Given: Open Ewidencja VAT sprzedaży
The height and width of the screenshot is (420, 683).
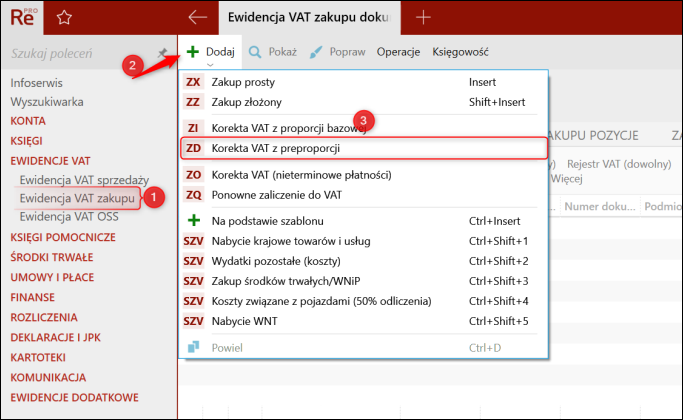Looking at the screenshot, I should click(85, 180).
